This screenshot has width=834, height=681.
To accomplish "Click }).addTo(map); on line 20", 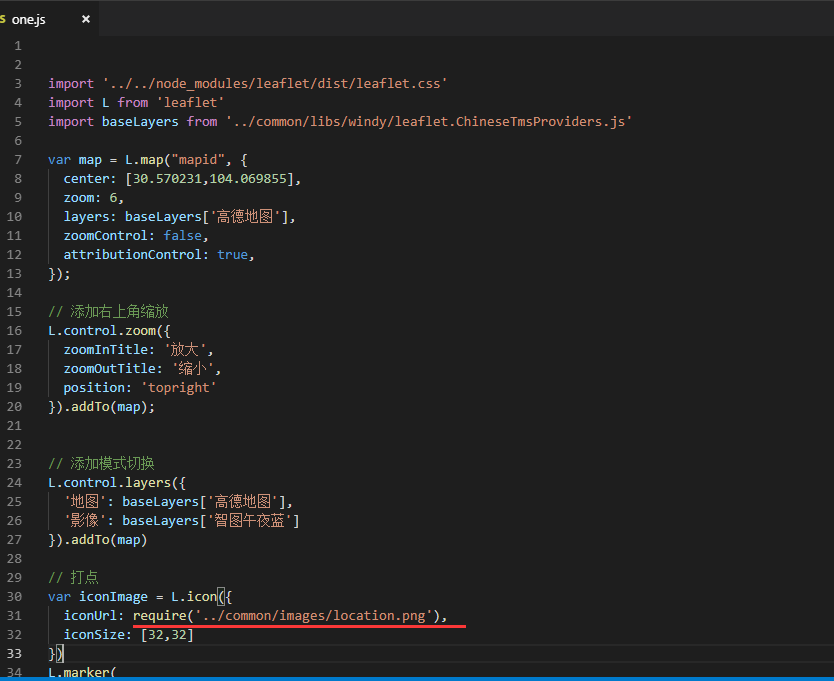I will tap(102, 406).
